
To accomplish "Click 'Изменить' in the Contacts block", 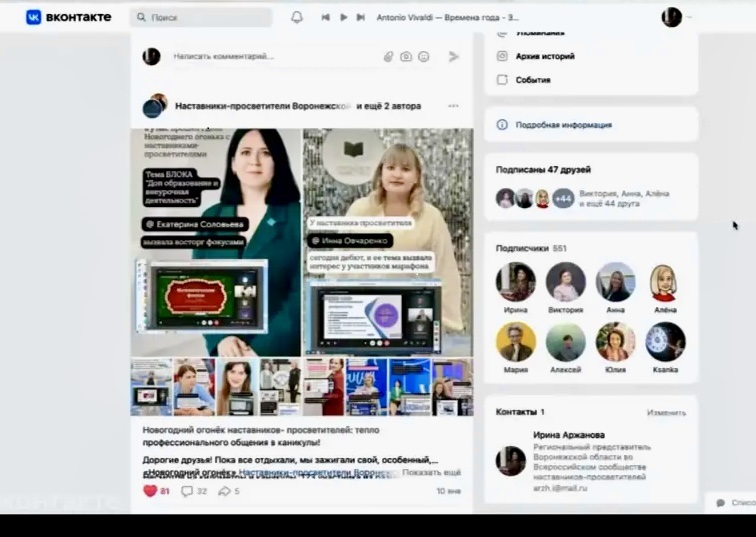I will pyautogui.click(x=666, y=412).
